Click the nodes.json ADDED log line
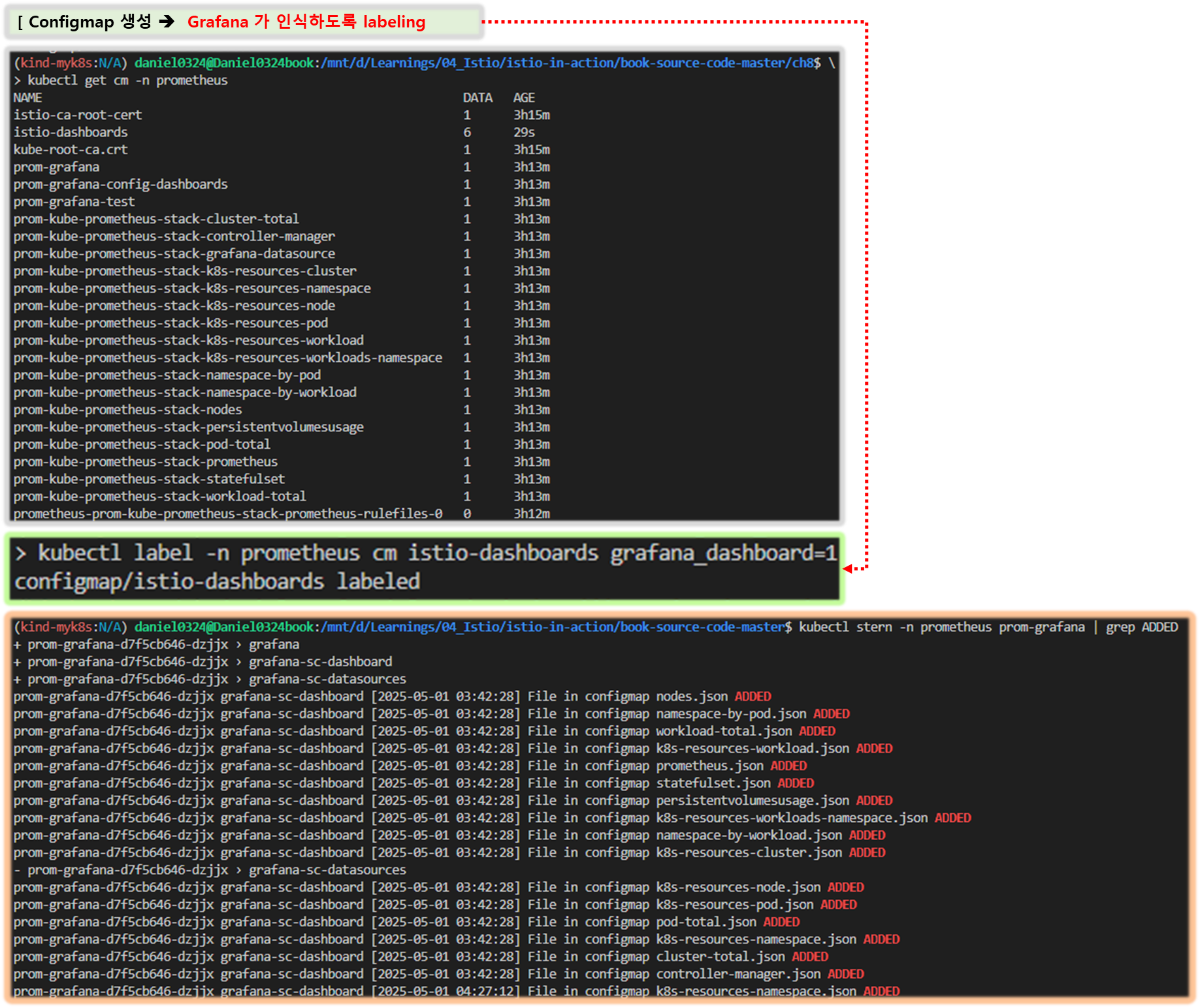 click(x=392, y=696)
